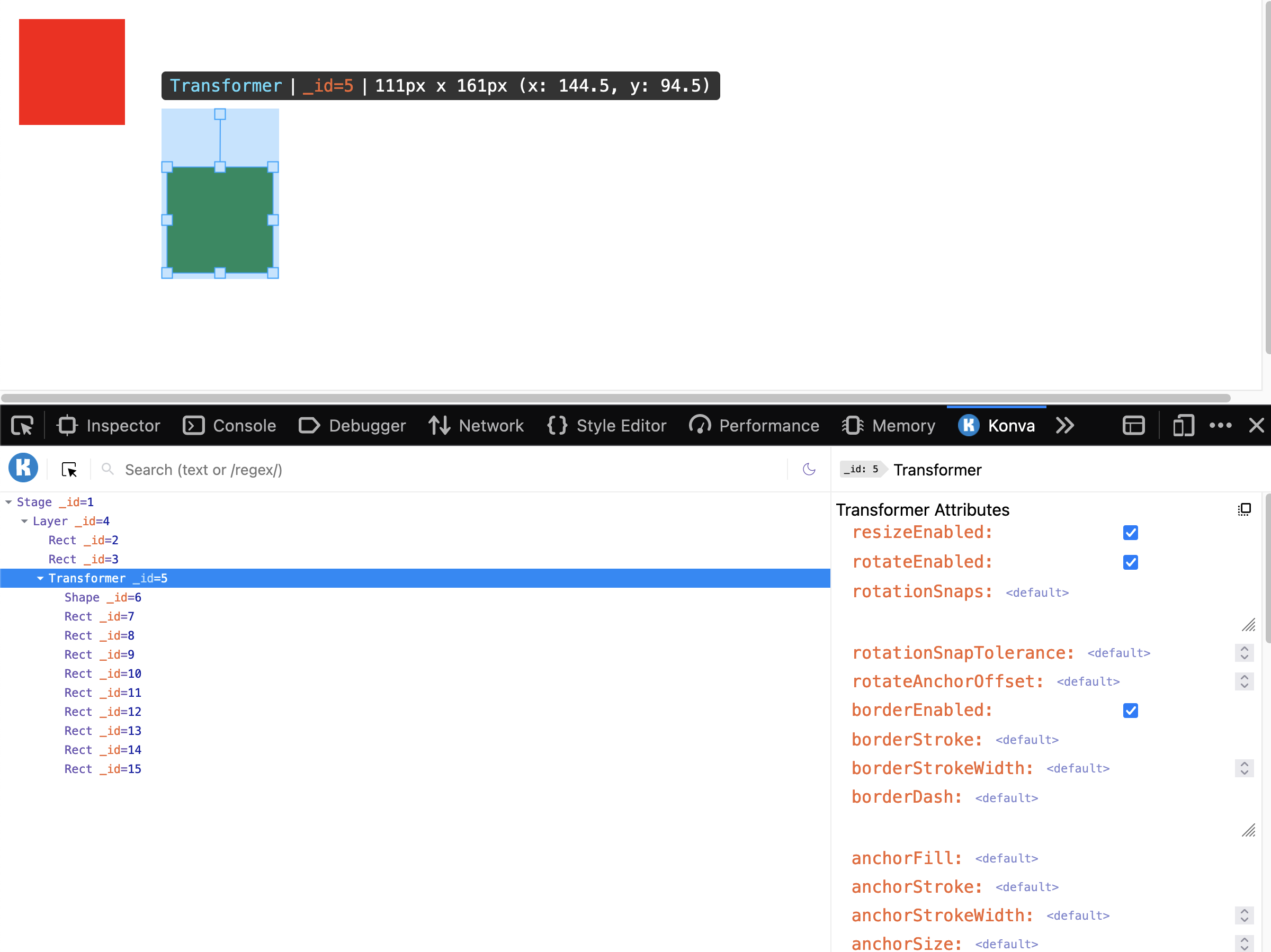Uncheck the rotateEnabled checkbox
This screenshot has height=952, width=1271.
click(1130, 562)
